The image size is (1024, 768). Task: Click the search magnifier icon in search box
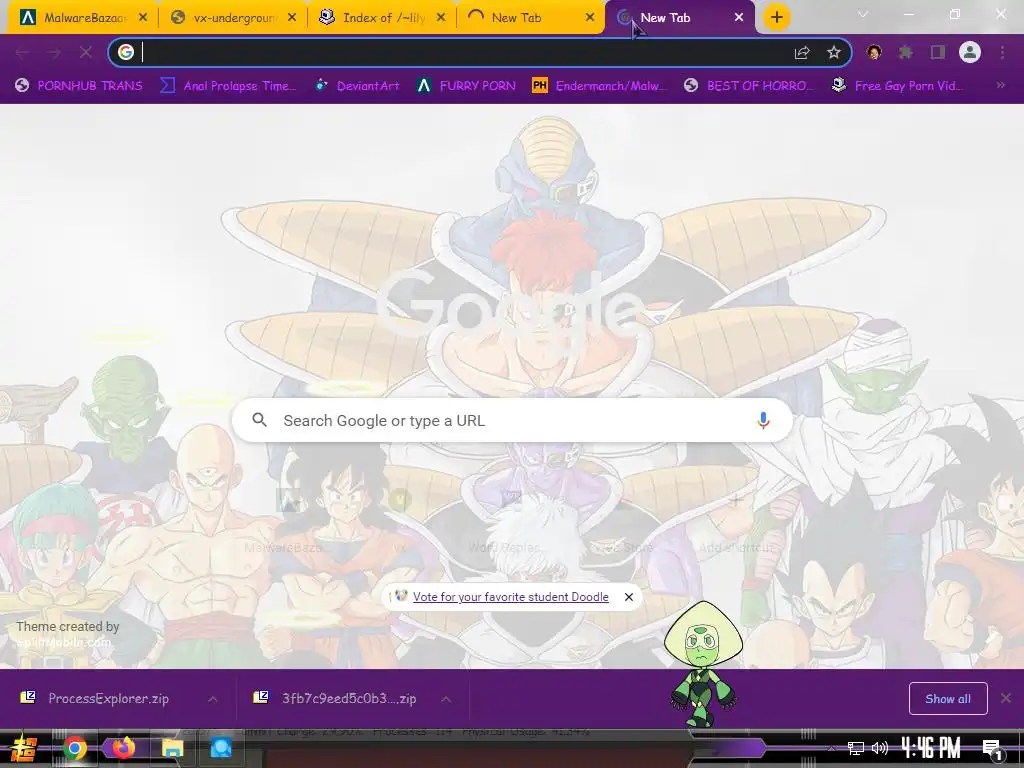click(259, 420)
